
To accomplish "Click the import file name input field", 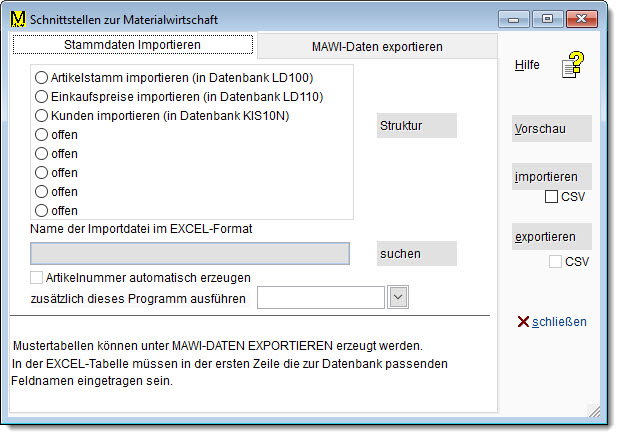I will click(190, 254).
